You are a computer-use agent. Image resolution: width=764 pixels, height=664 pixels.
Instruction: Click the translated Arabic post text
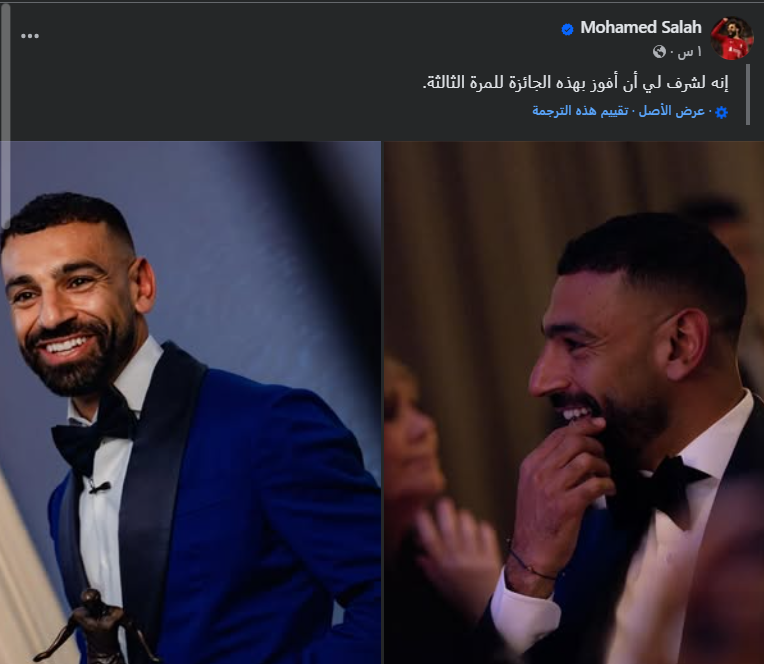575,83
